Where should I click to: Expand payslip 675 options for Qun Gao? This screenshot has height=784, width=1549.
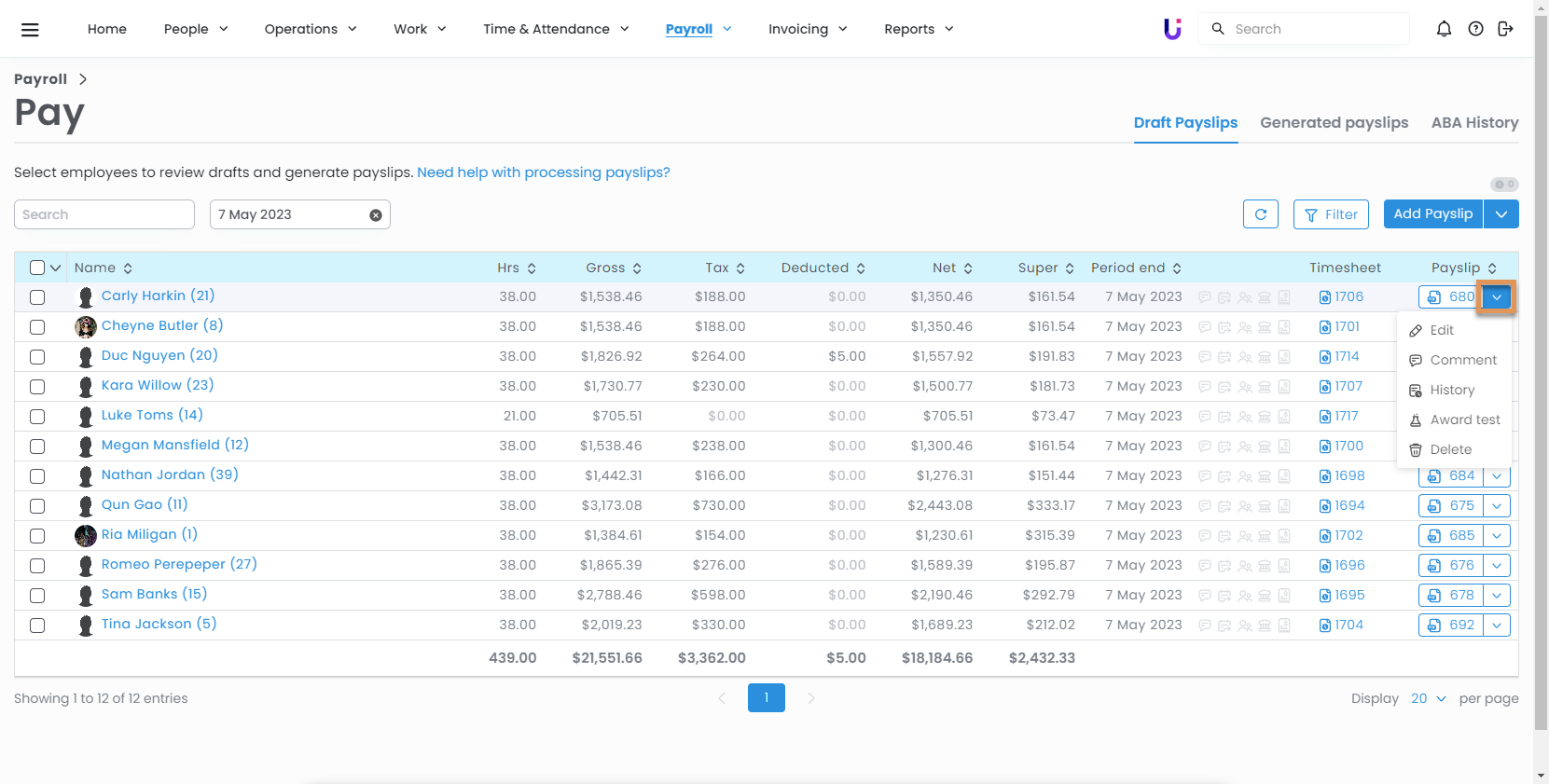click(1497, 506)
